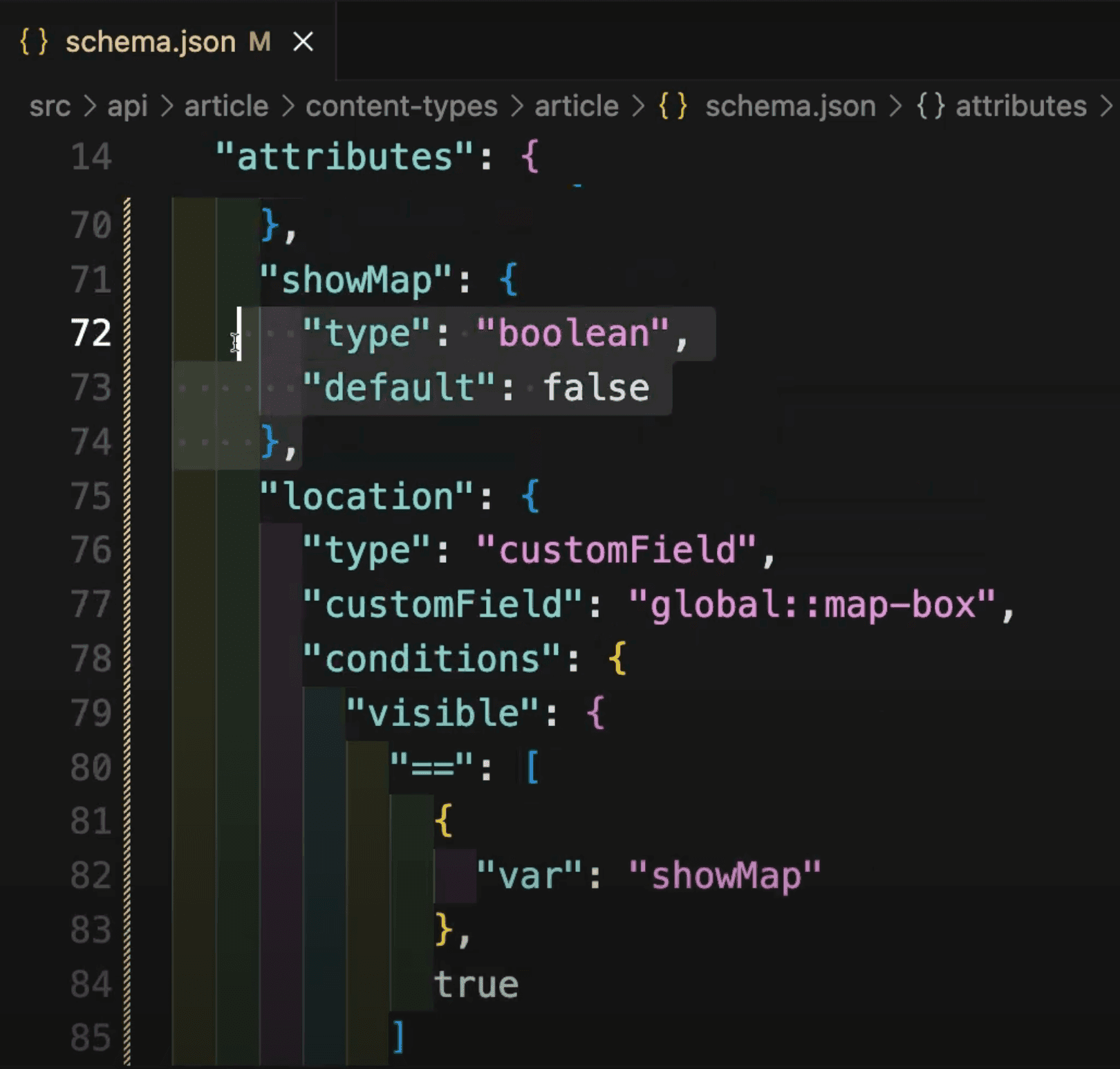Click the "conditions" key on line 78
This screenshot has width=1120, height=1069.
[x=432, y=658]
